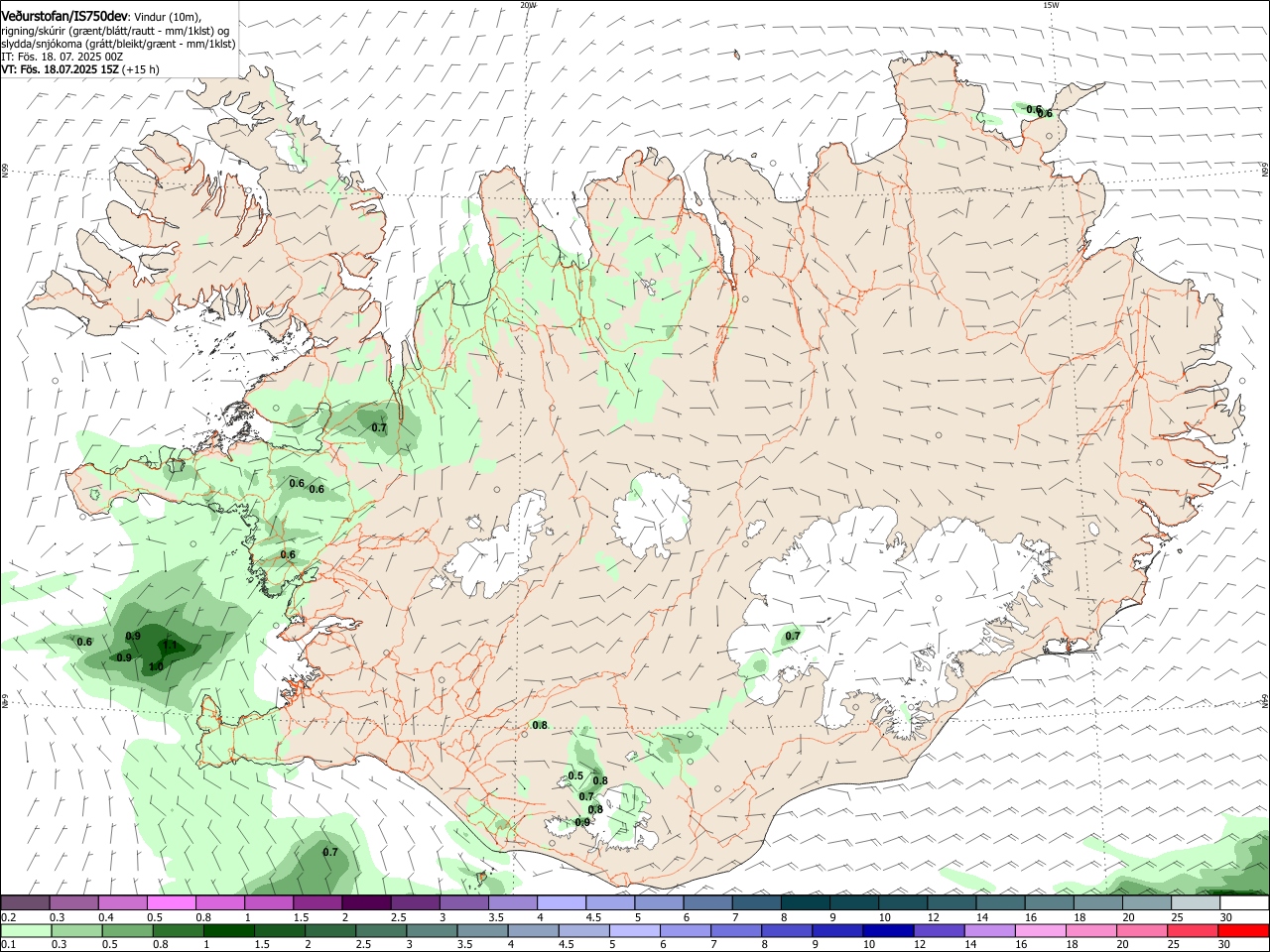
Task: Click the 20W longitude label at the top
Action: 528,5
